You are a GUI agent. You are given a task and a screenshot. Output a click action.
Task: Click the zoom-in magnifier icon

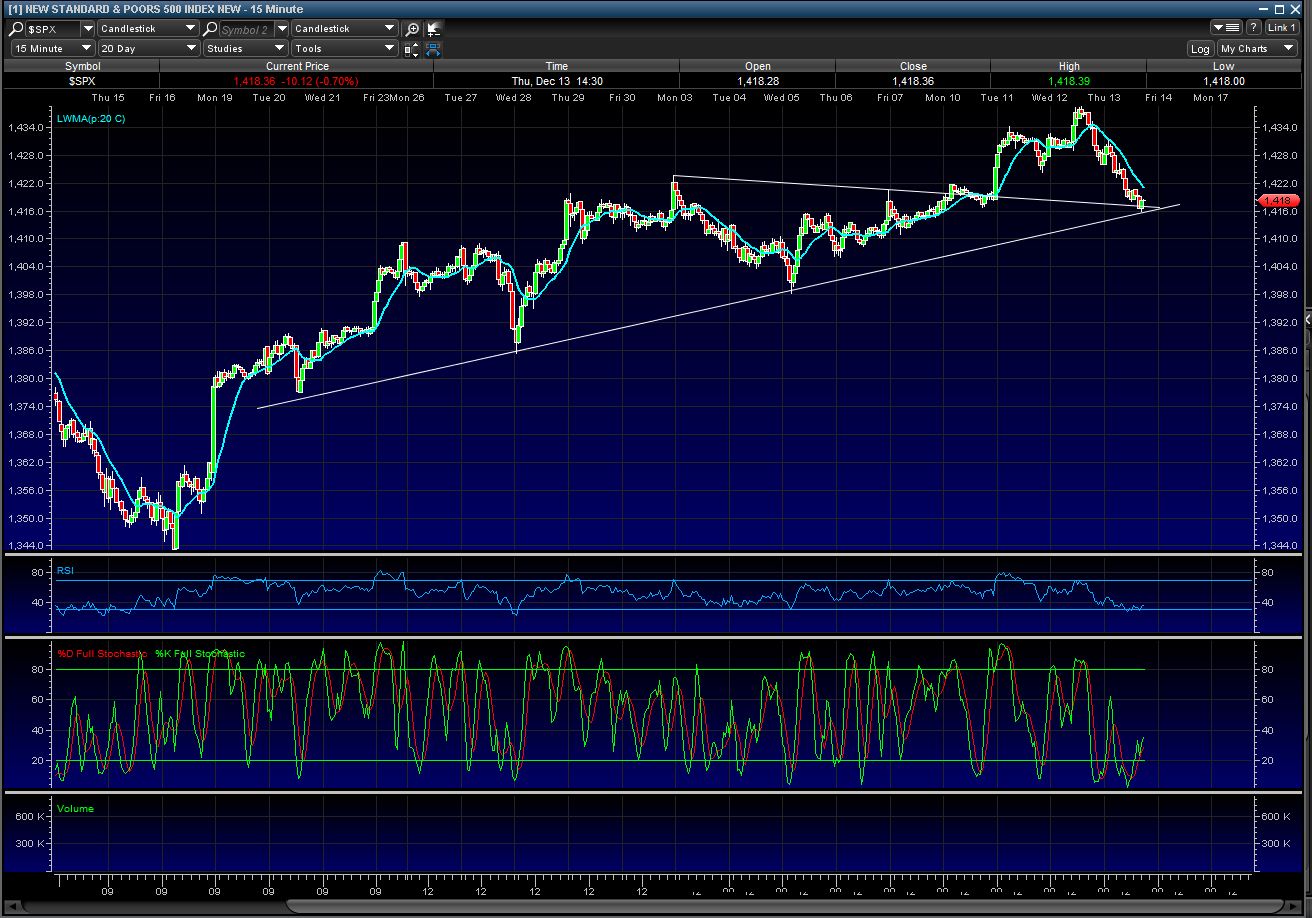[412, 29]
